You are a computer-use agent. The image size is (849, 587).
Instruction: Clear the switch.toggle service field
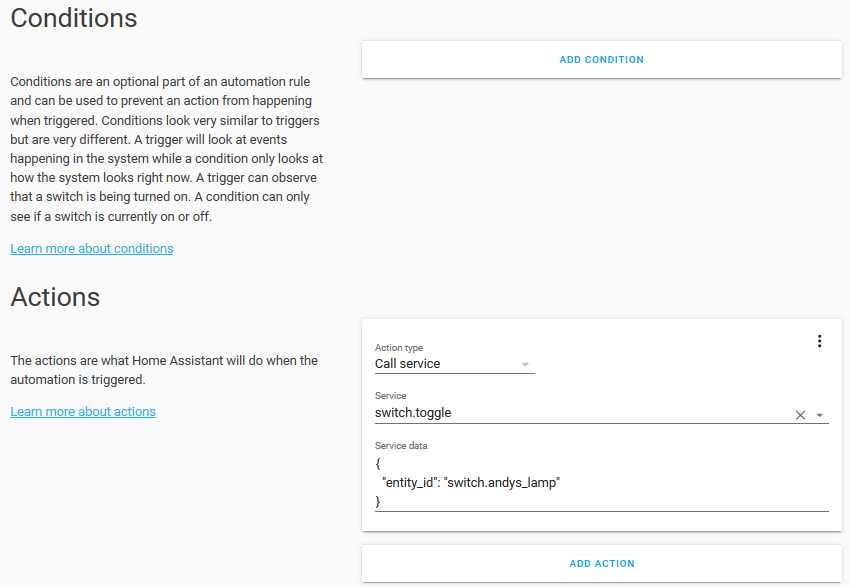pyautogui.click(x=800, y=415)
